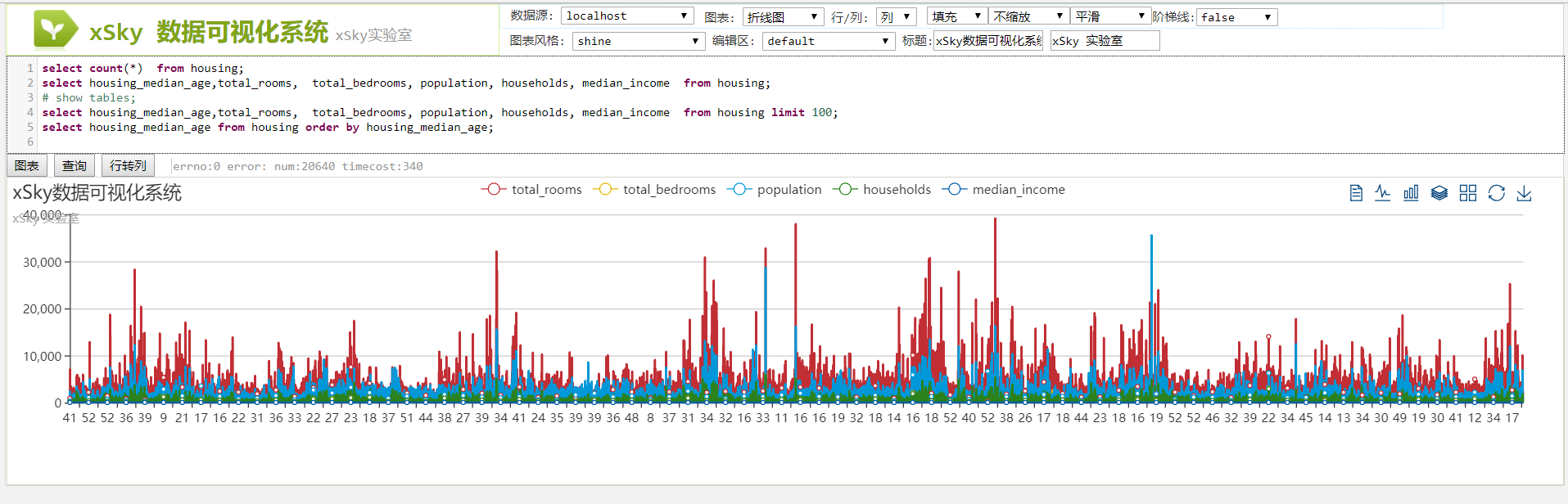Viewport: 1568px width, 504px height.
Task: Toggle total_bedrooms series in legend
Action: click(x=653, y=190)
